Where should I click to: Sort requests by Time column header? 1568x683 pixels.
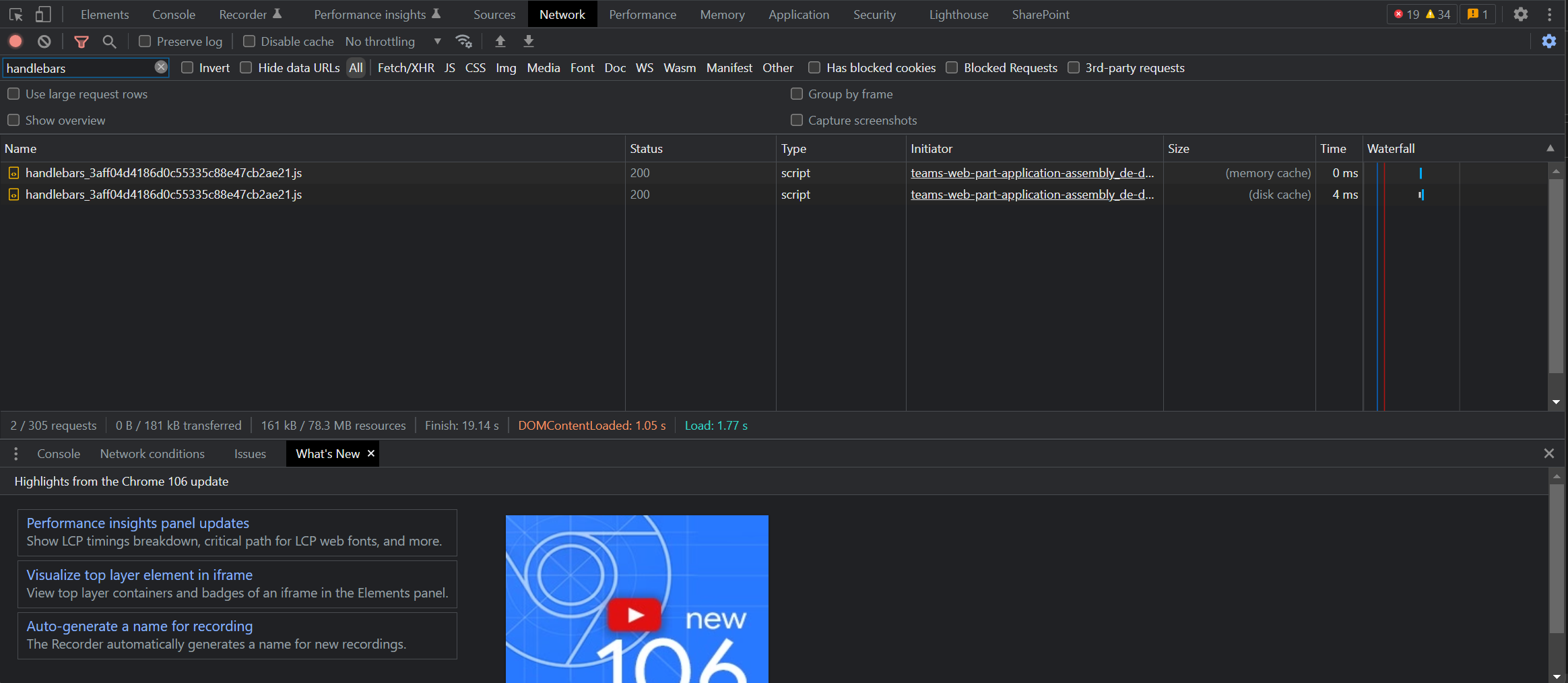click(1339, 148)
